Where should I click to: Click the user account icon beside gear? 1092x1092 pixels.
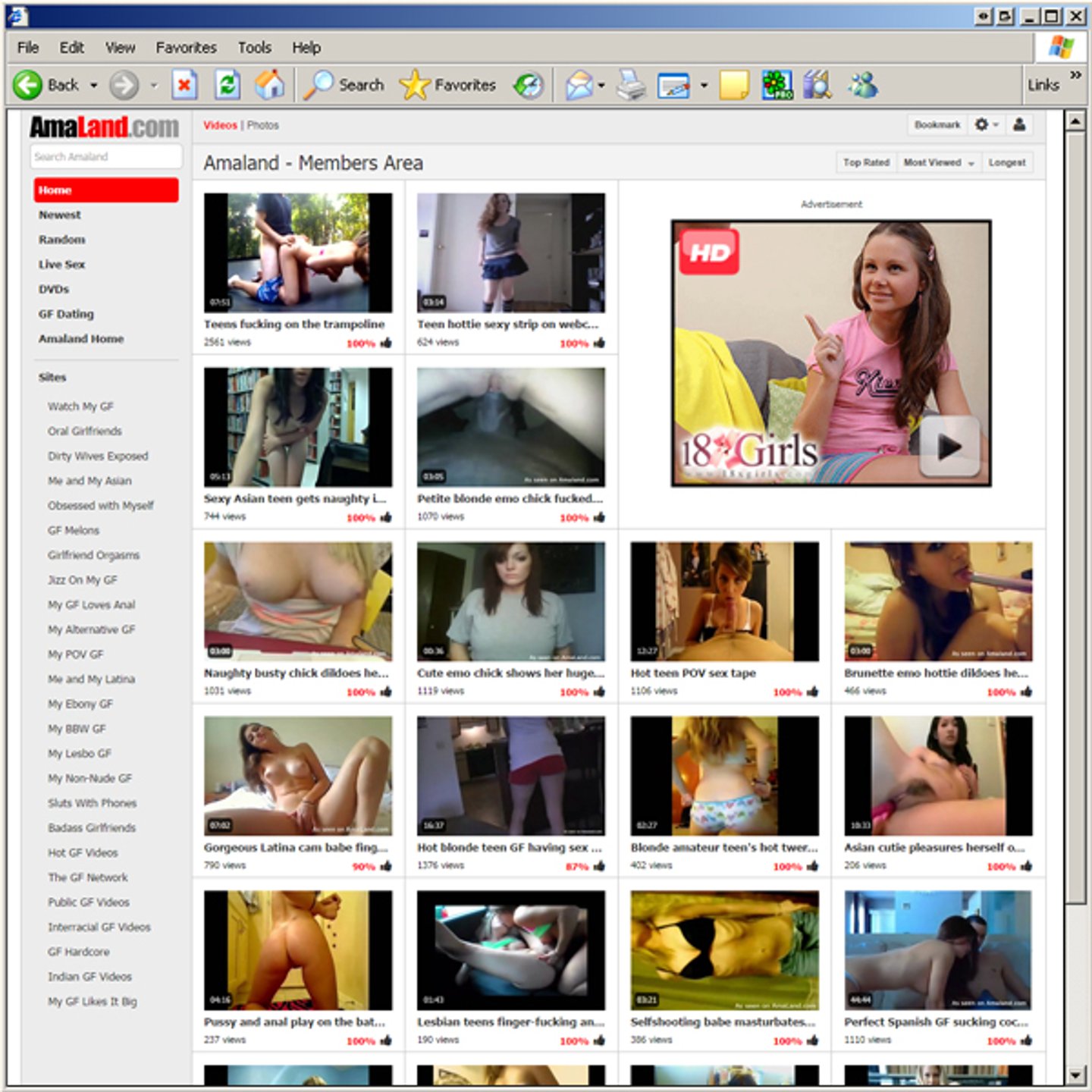tap(1019, 124)
